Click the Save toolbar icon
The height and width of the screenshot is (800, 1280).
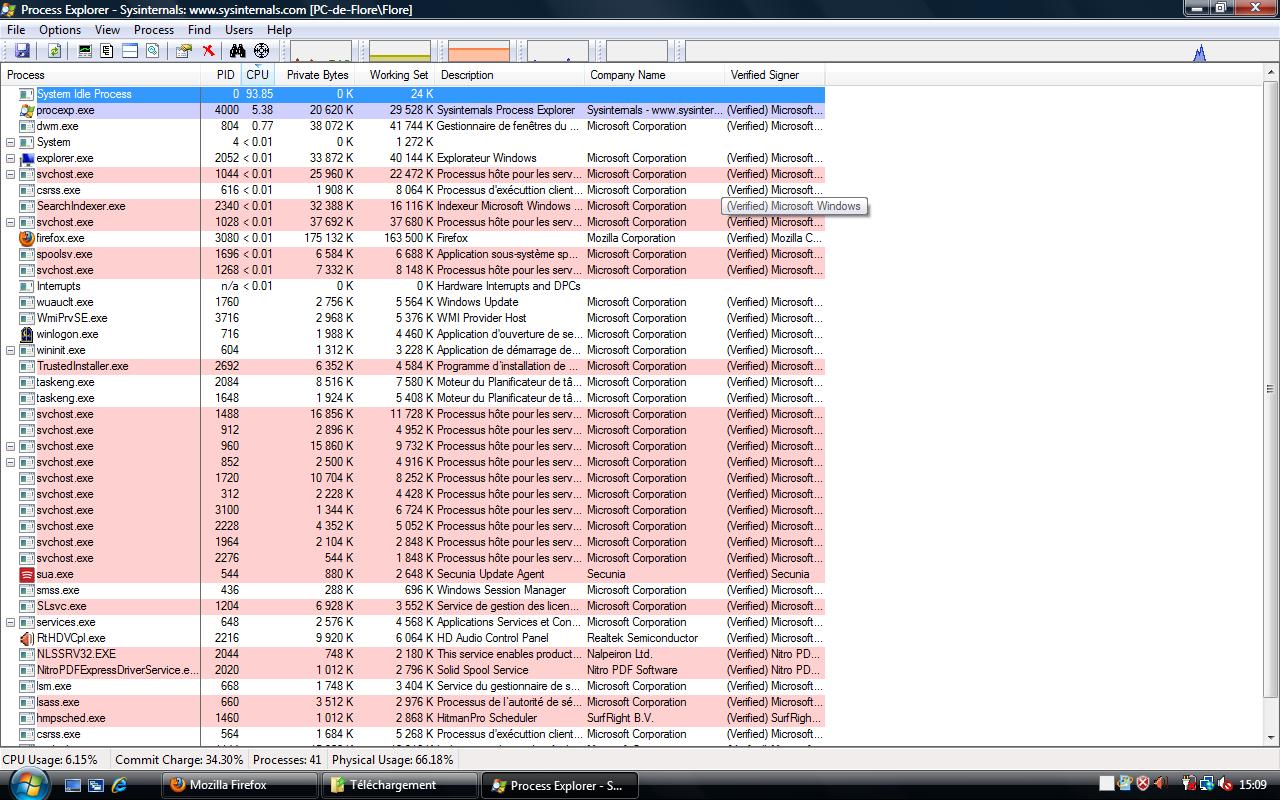(22, 50)
